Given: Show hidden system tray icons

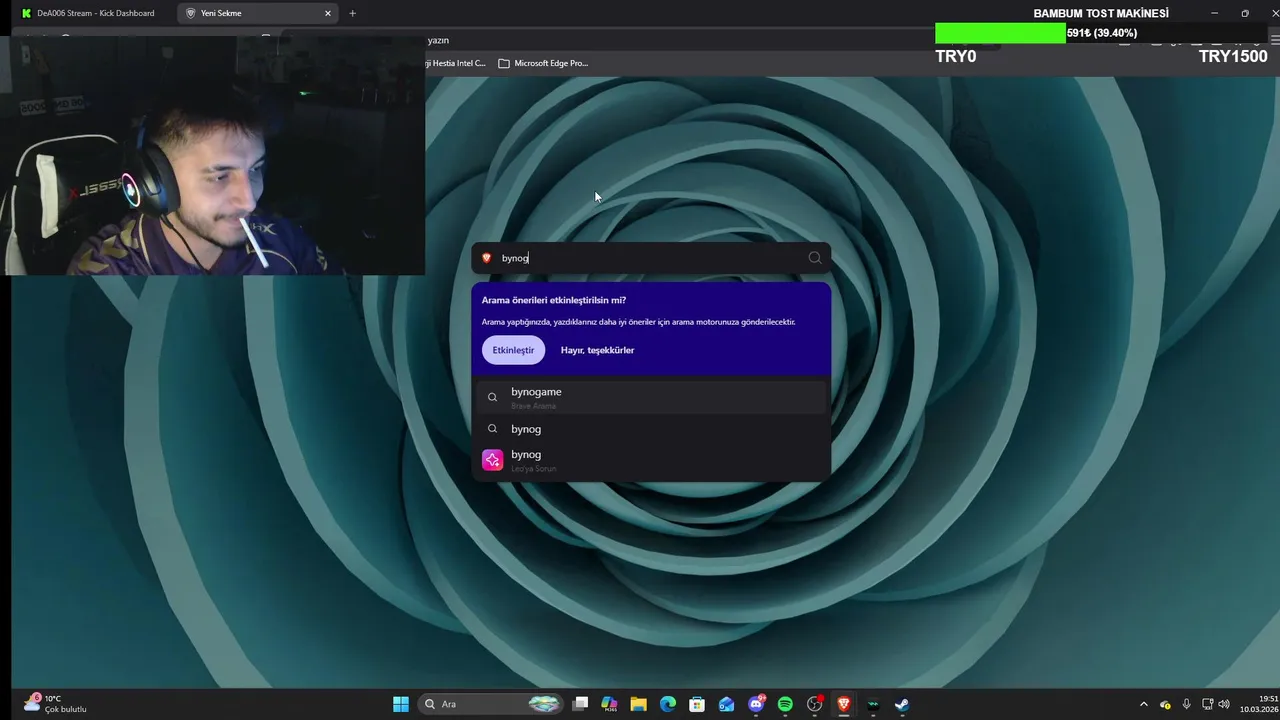Looking at the screenshot, I should [x=1144, y=704].
